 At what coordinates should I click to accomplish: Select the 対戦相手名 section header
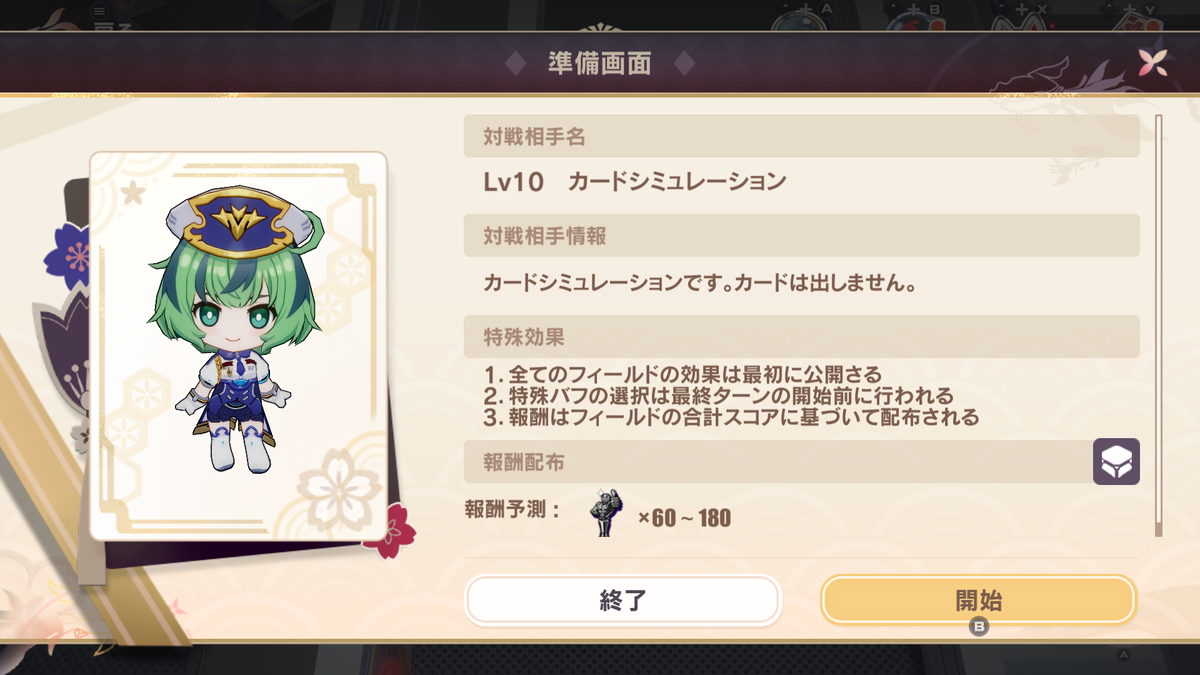(801, 136)
